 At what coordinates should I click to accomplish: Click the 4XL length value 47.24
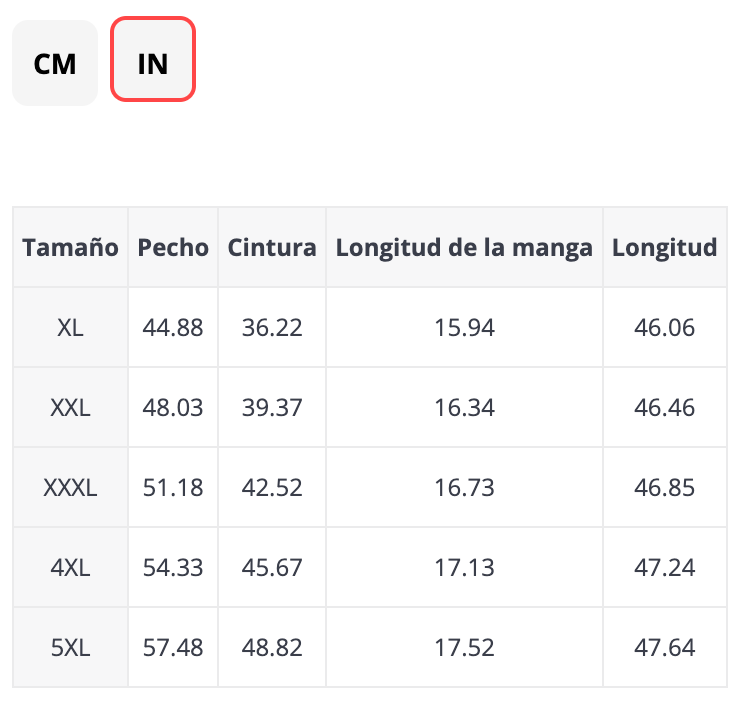point(664,567)
